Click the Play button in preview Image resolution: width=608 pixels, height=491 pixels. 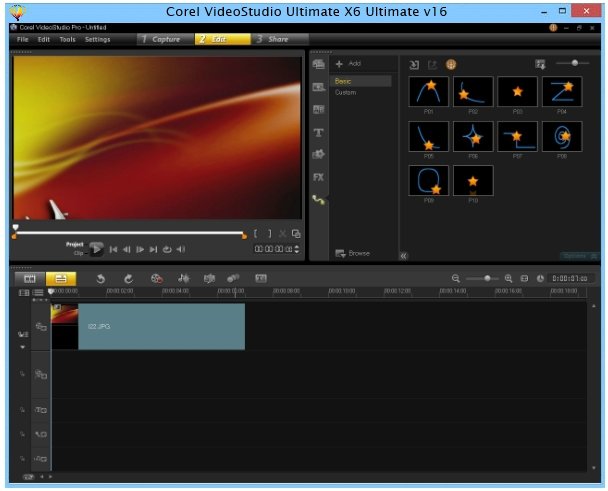(96, 249)
